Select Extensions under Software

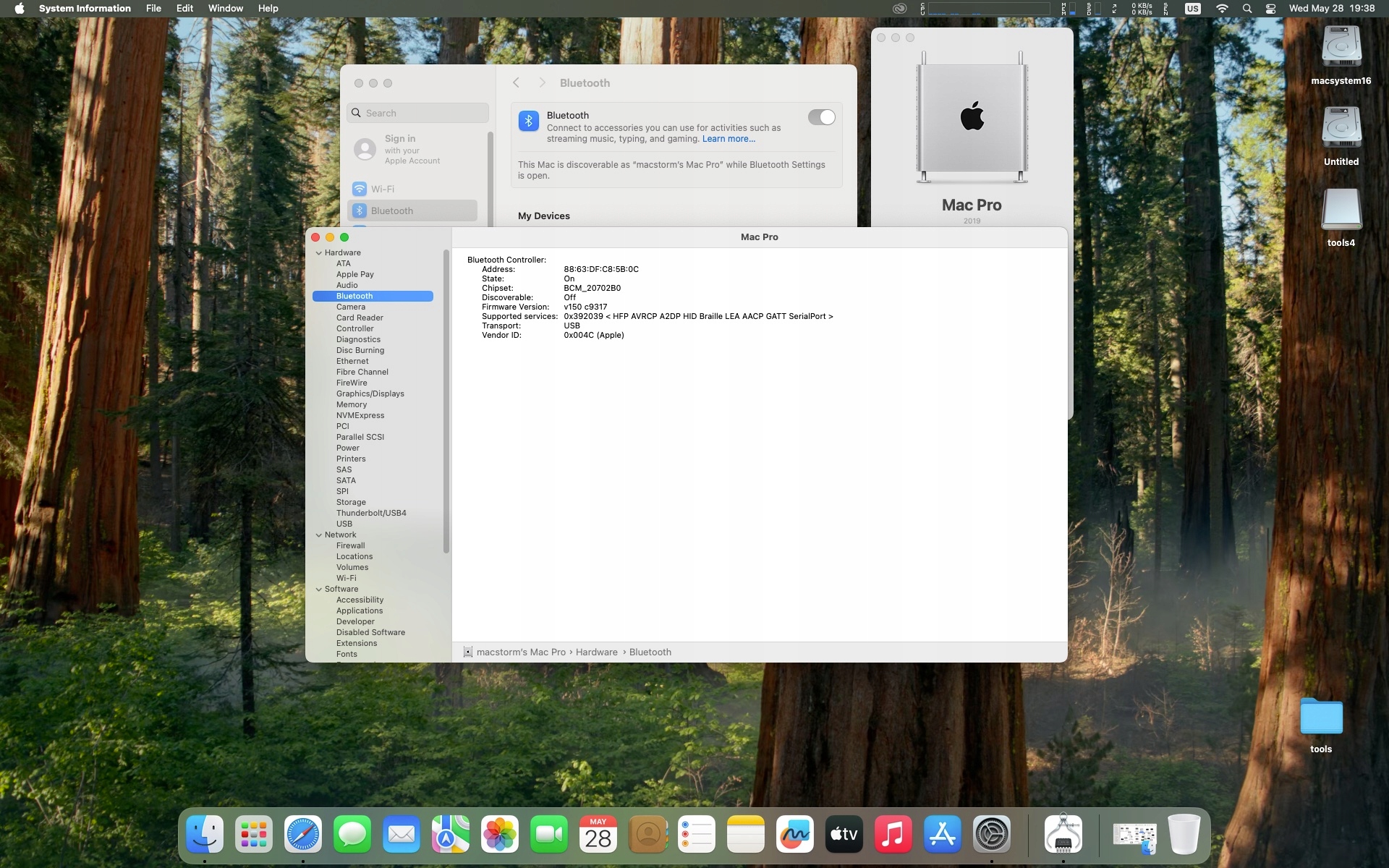click(357, 644)
